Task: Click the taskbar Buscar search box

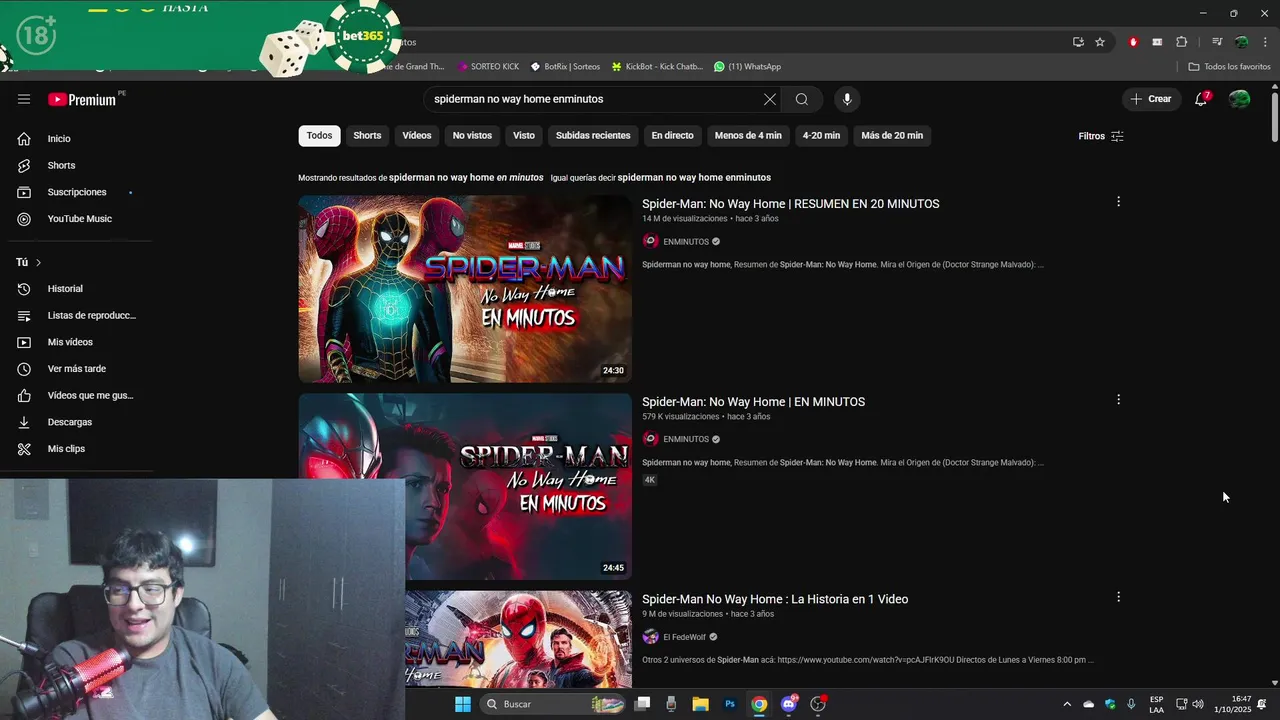Action: pos(555,704)
